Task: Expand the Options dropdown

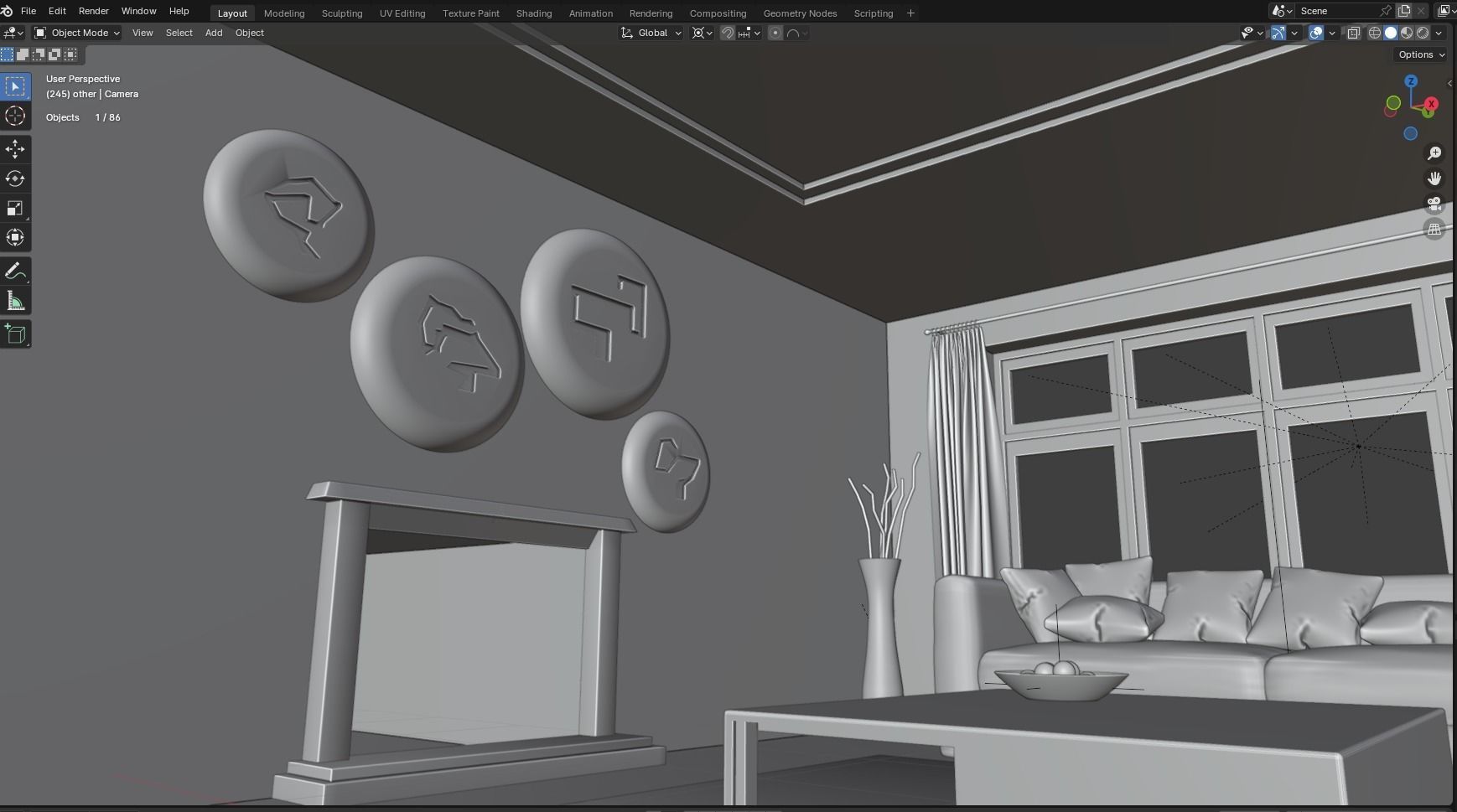Action: tap(1422, 54)
